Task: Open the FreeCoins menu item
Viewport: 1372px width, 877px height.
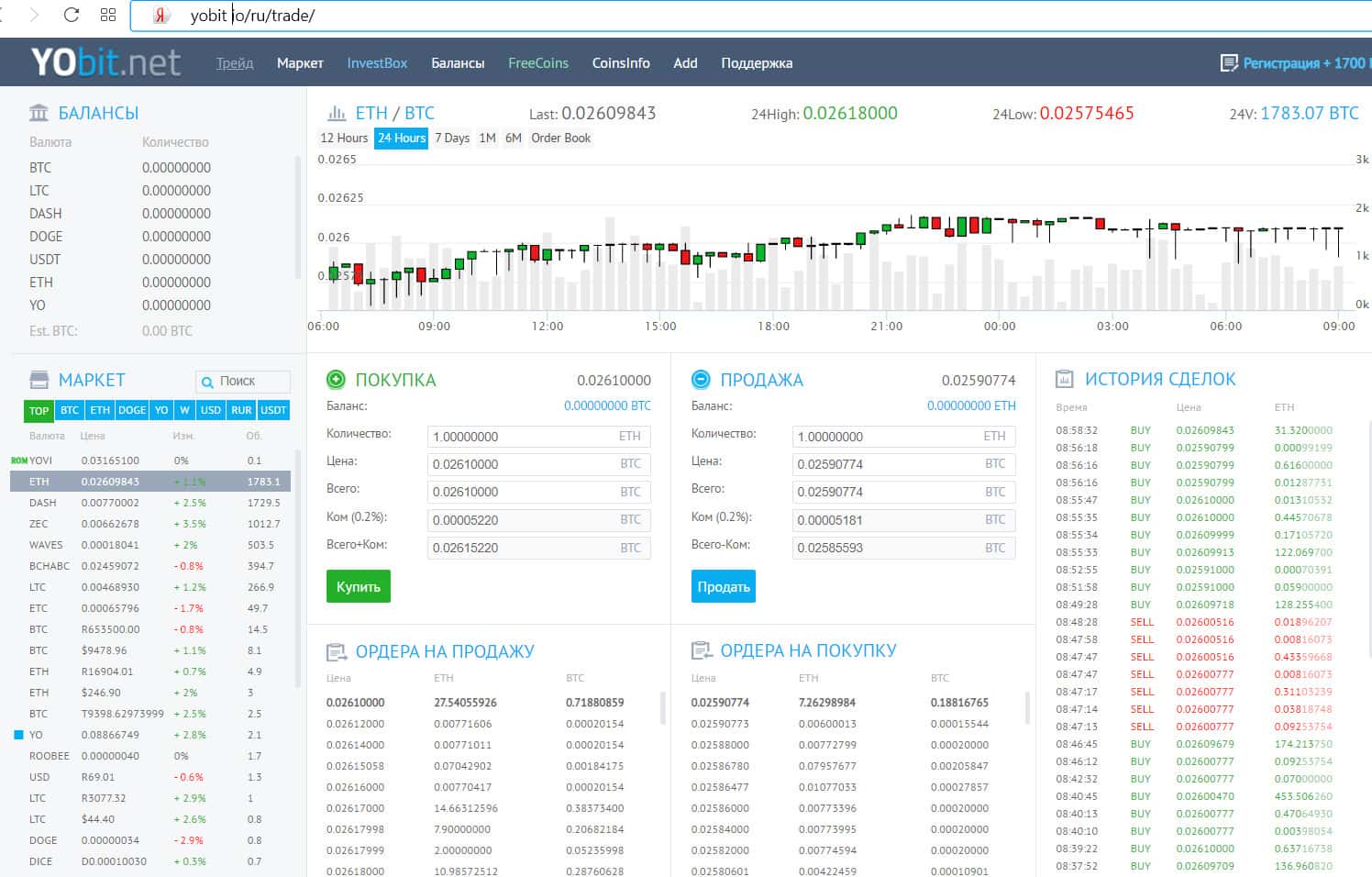Action: (538, 63)
